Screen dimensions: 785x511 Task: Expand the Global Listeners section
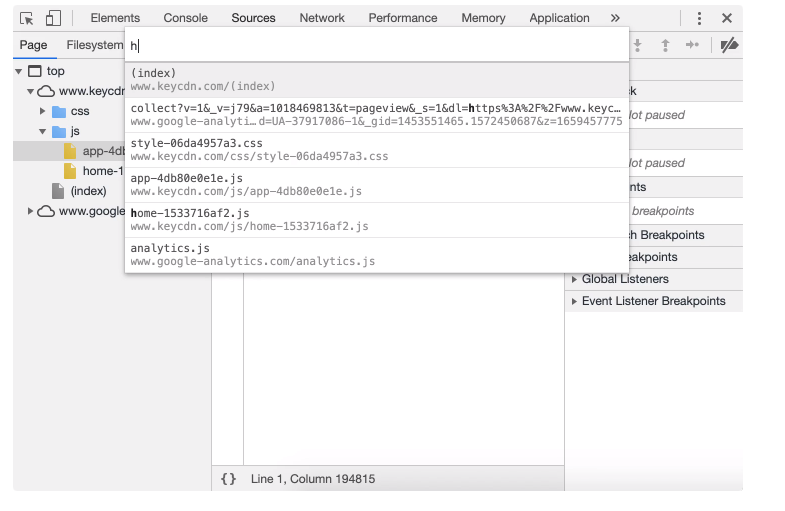pyautogui.click(x=574, y=279)
